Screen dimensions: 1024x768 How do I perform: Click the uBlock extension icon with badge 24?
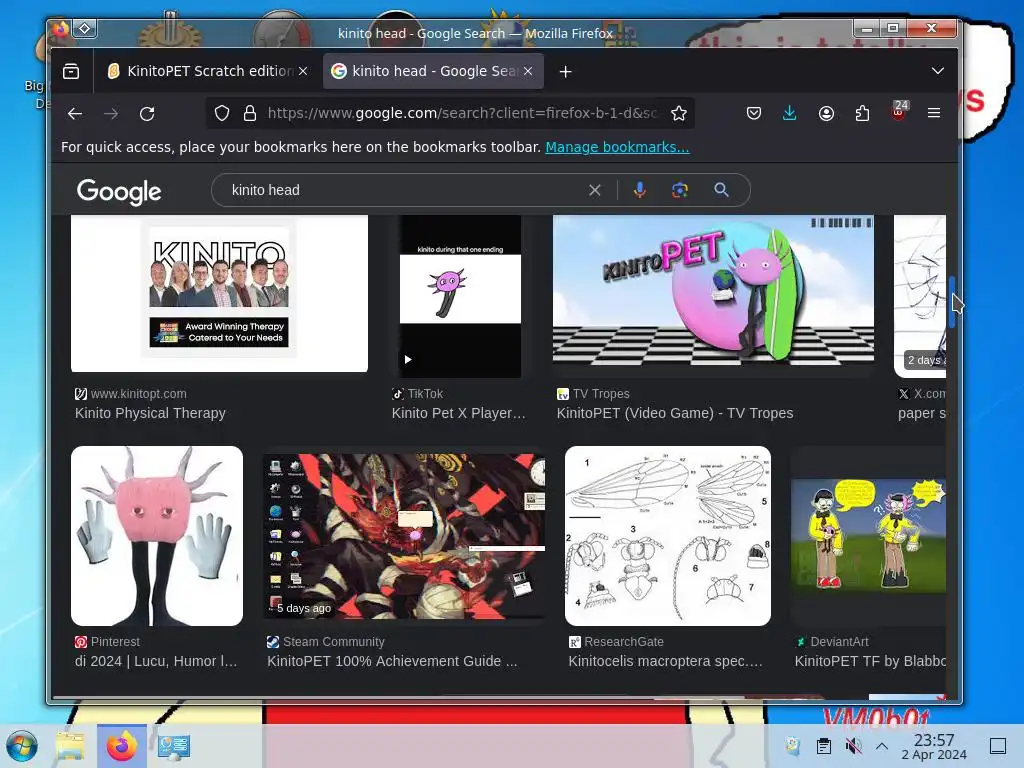tap(899, 112)
